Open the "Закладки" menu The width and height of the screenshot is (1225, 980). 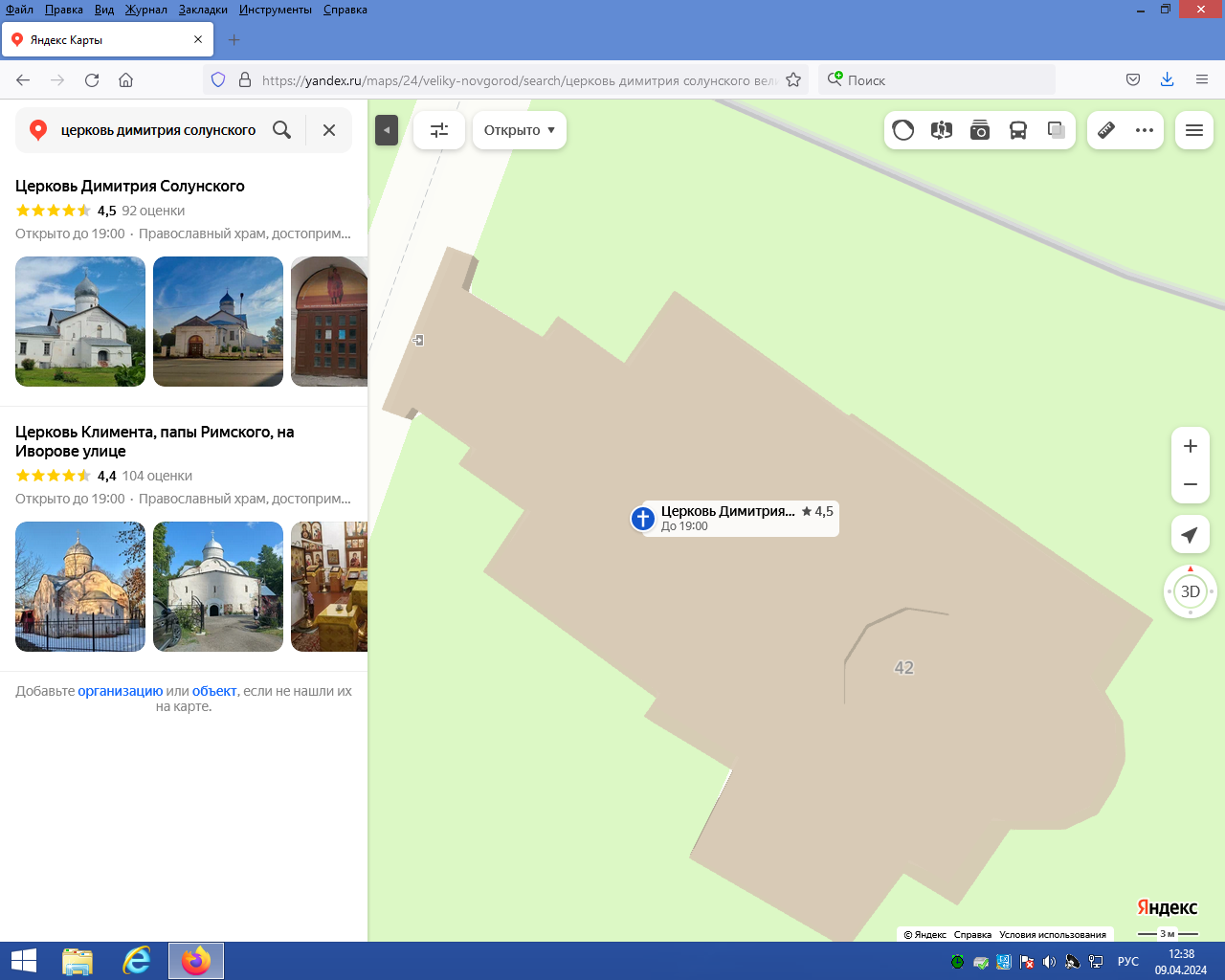click(203, 10)
